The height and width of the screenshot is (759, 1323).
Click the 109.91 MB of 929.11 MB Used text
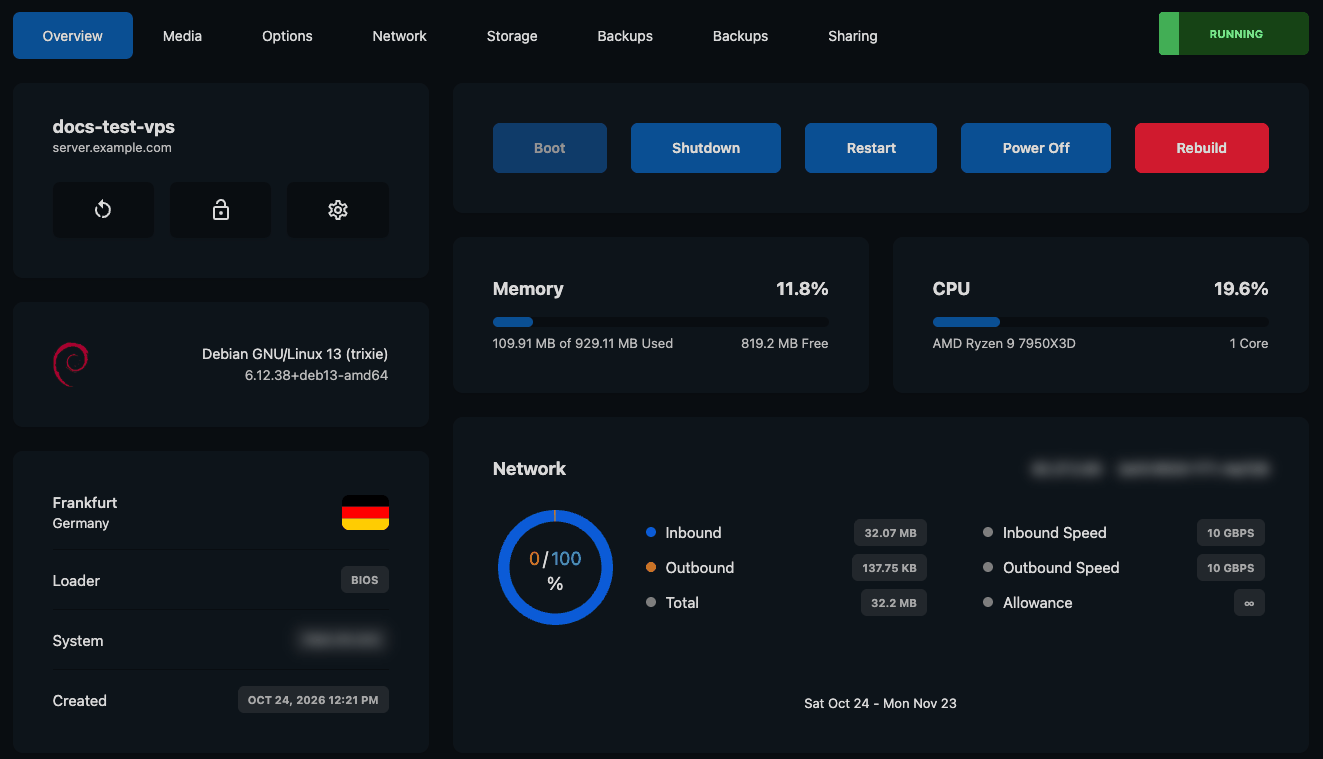tap(583, 344)
